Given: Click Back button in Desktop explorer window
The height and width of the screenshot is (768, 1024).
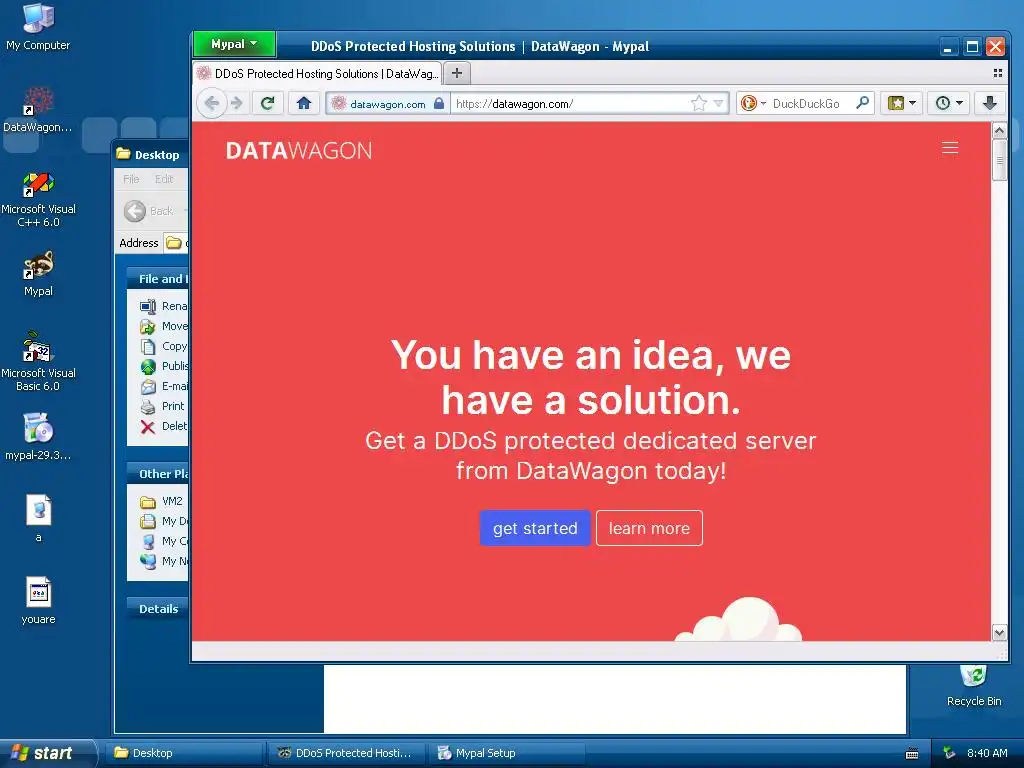Looking at the screenshot, I should 150,211.
